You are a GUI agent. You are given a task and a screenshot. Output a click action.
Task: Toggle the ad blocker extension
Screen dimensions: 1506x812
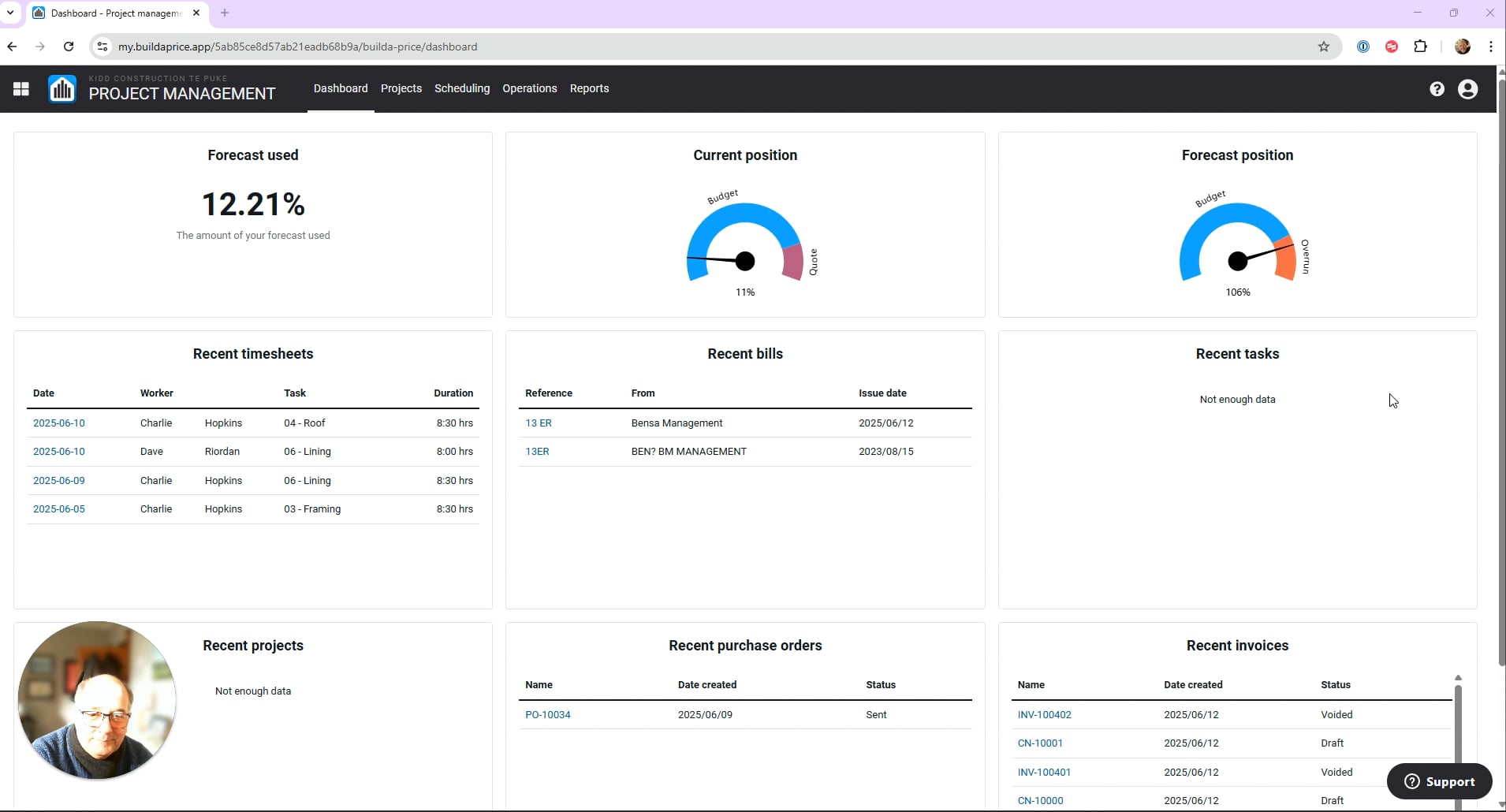coord(1392,47)
